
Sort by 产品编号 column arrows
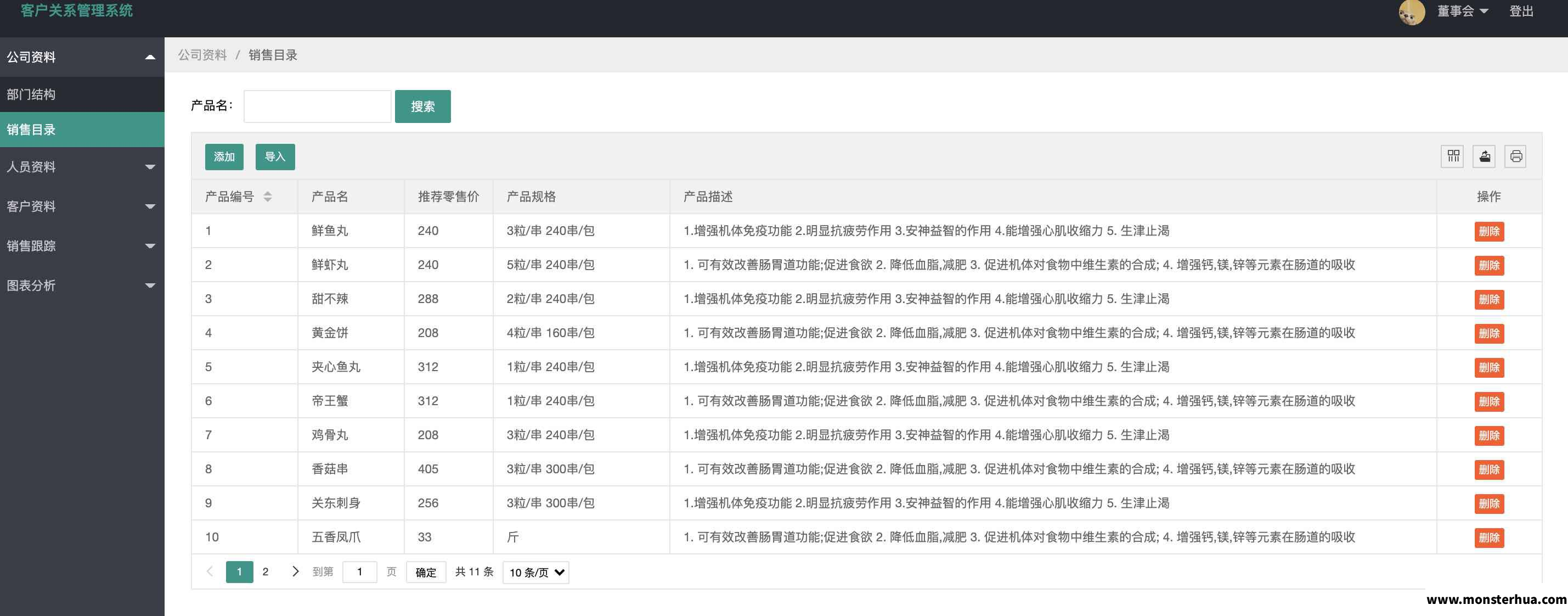[267, 197]
